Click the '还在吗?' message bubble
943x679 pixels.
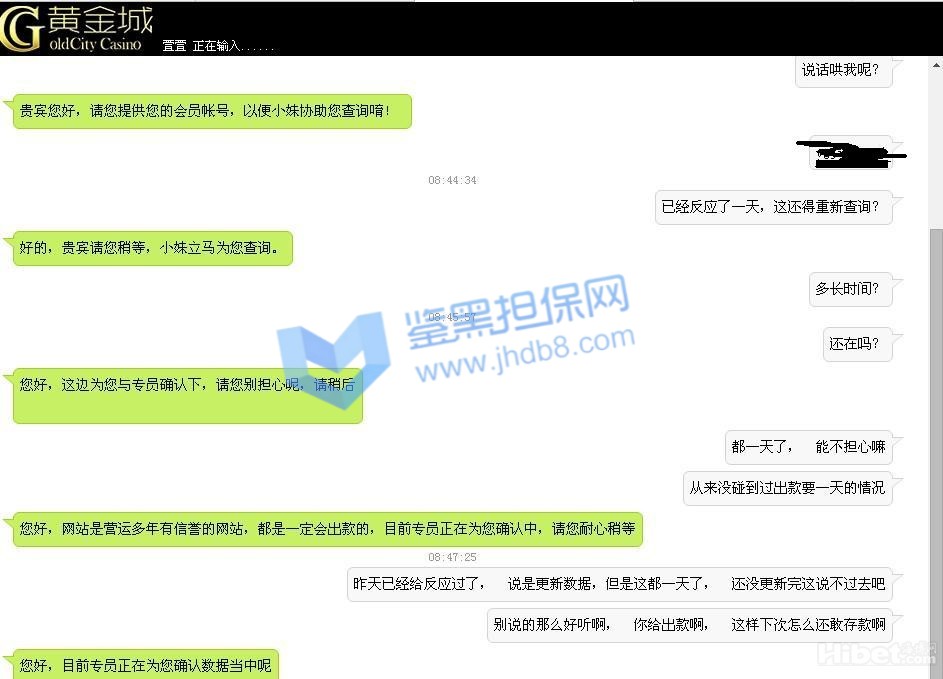(x=855, y=344)
